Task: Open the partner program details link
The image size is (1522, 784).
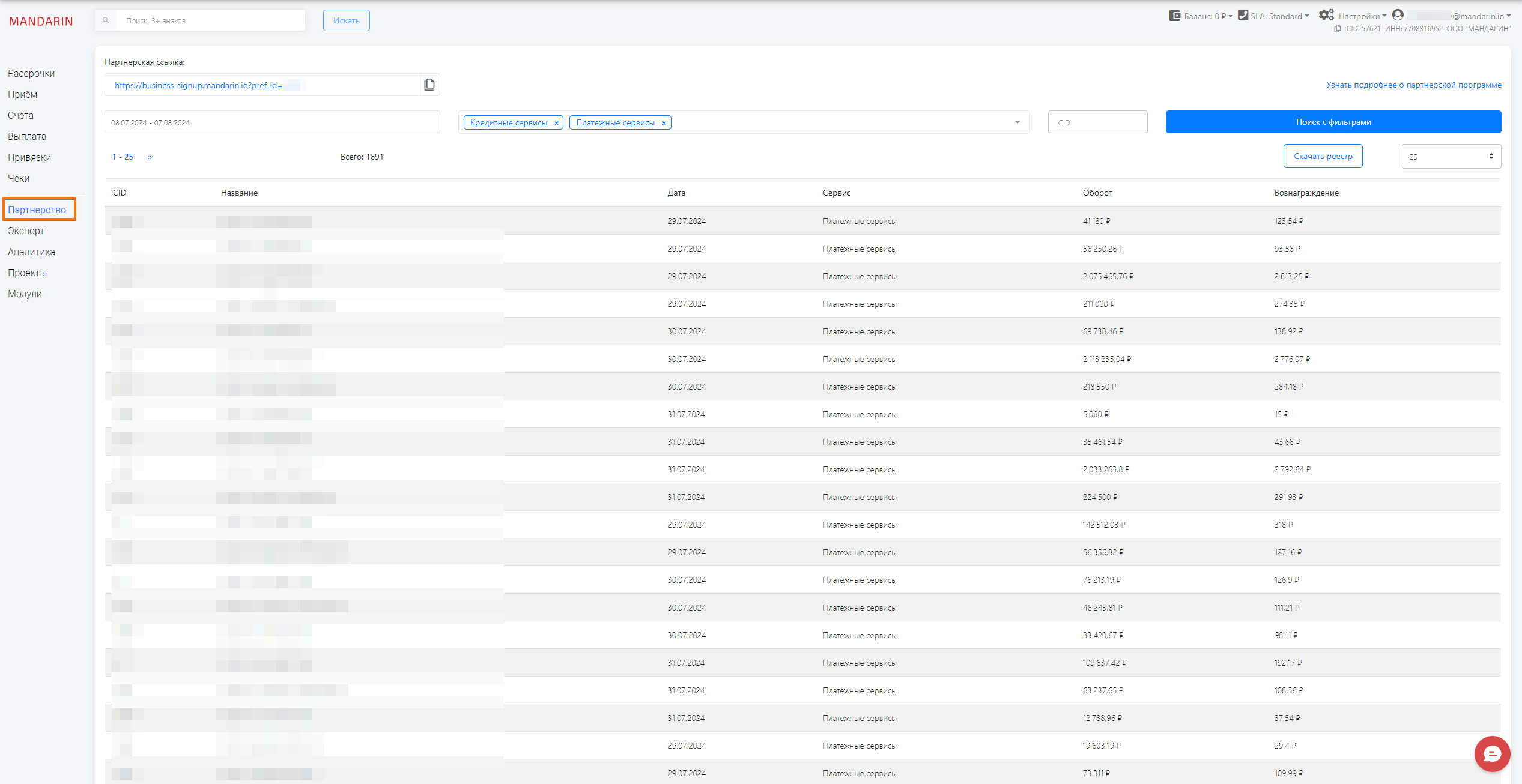Action: pyautogui.click(x=1413, y=85)
